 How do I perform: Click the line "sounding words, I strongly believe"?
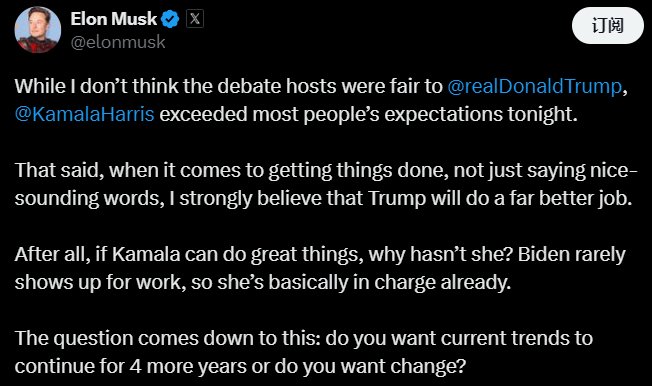[x=323, y=198]
